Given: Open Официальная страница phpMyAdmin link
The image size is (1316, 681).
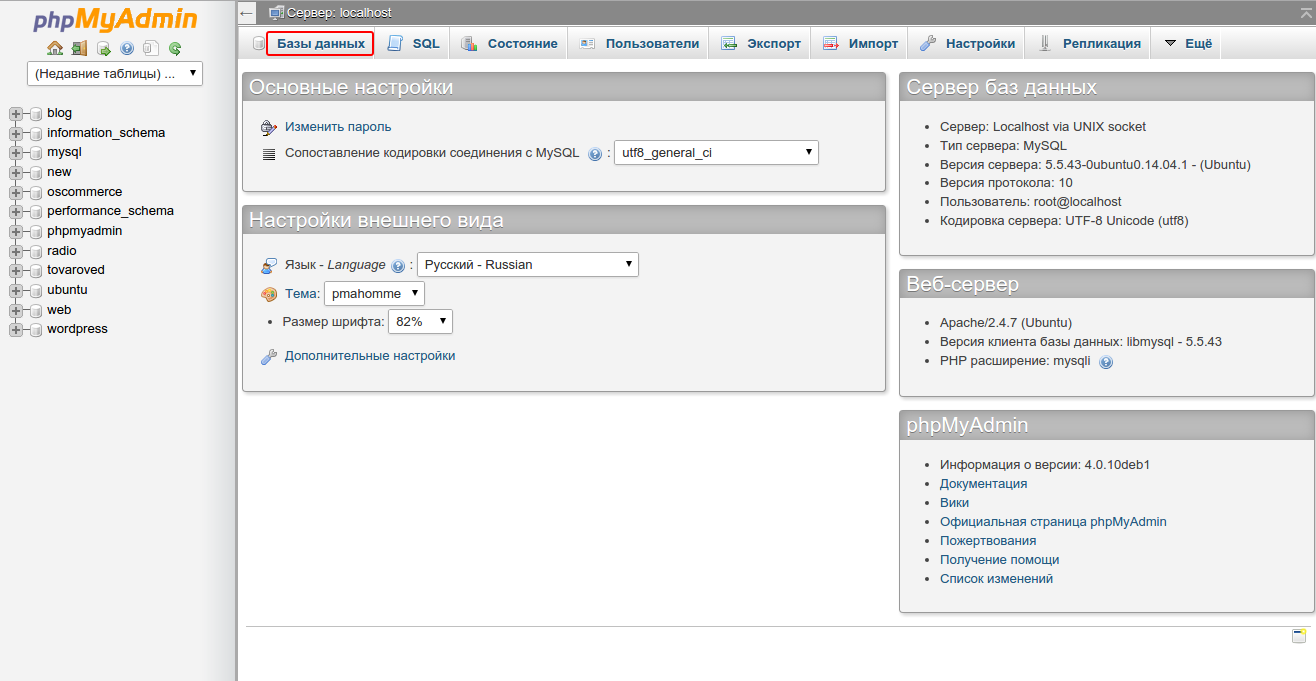Looking at the screenshot, I should 1053,522.
